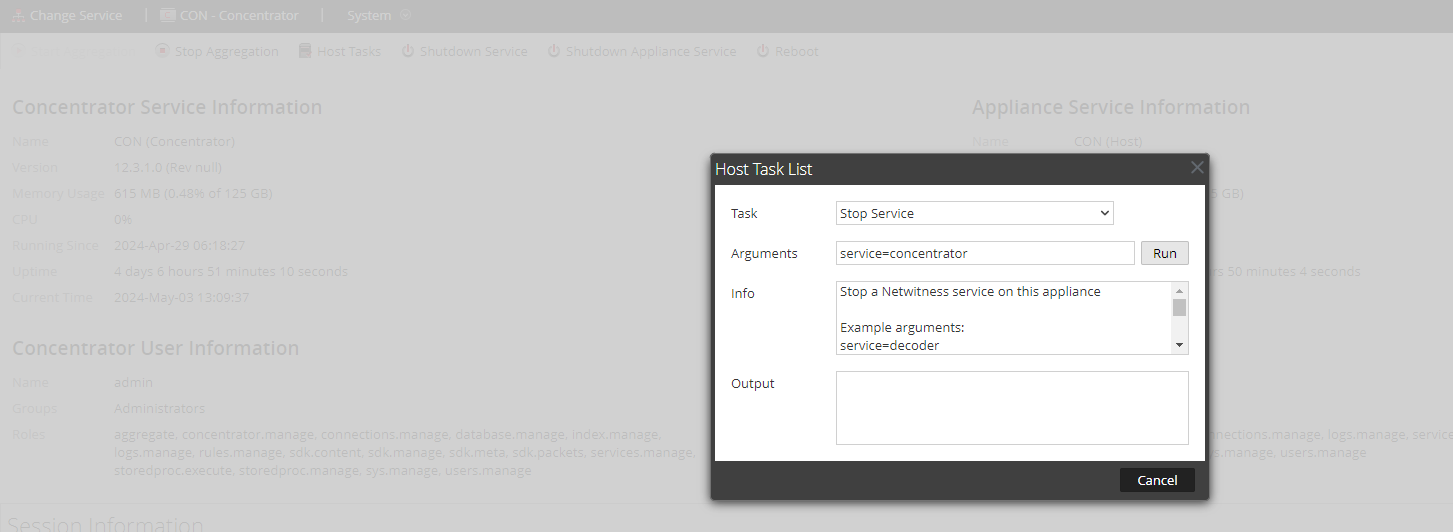Click the Stop Aggregation icon
1453x532 pixels.
(162, 51)
